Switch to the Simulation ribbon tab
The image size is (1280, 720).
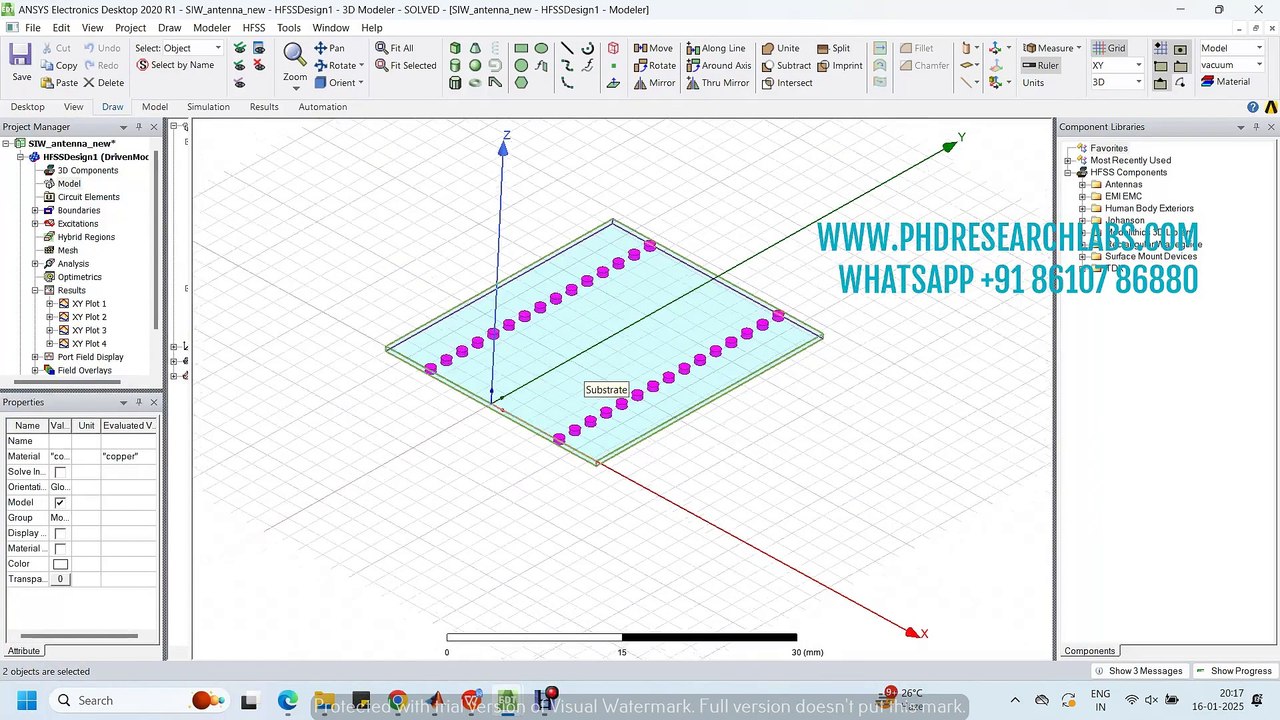(x=208, y=107)
